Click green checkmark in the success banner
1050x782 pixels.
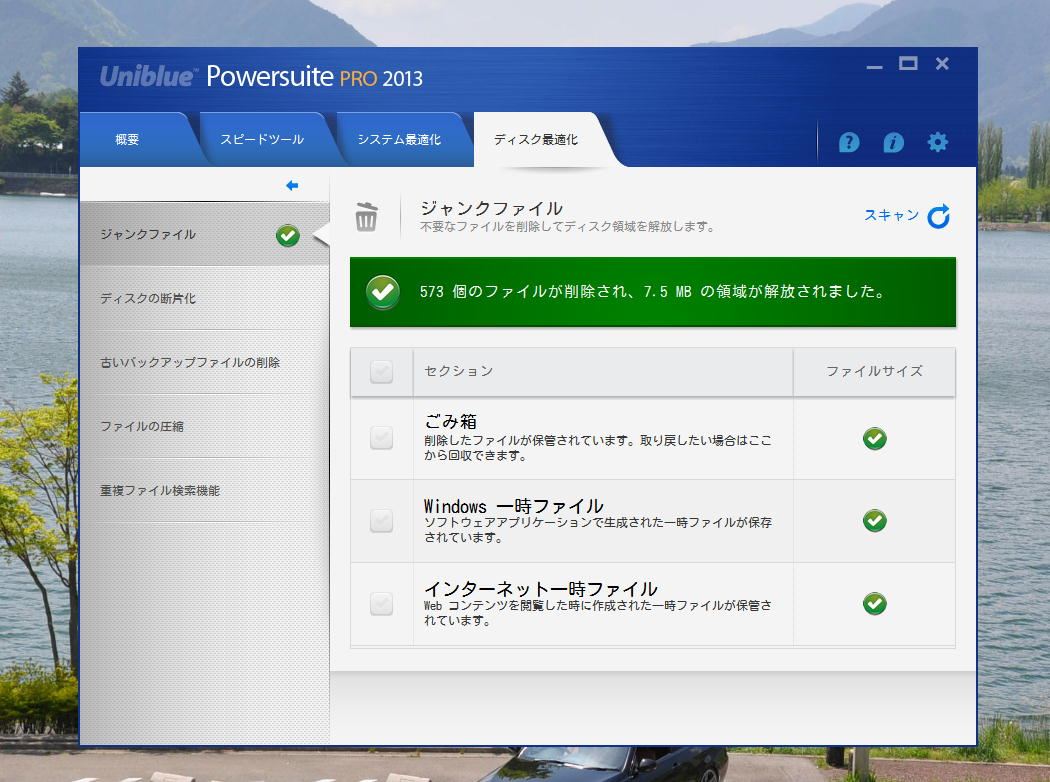(x=383, y=292)
